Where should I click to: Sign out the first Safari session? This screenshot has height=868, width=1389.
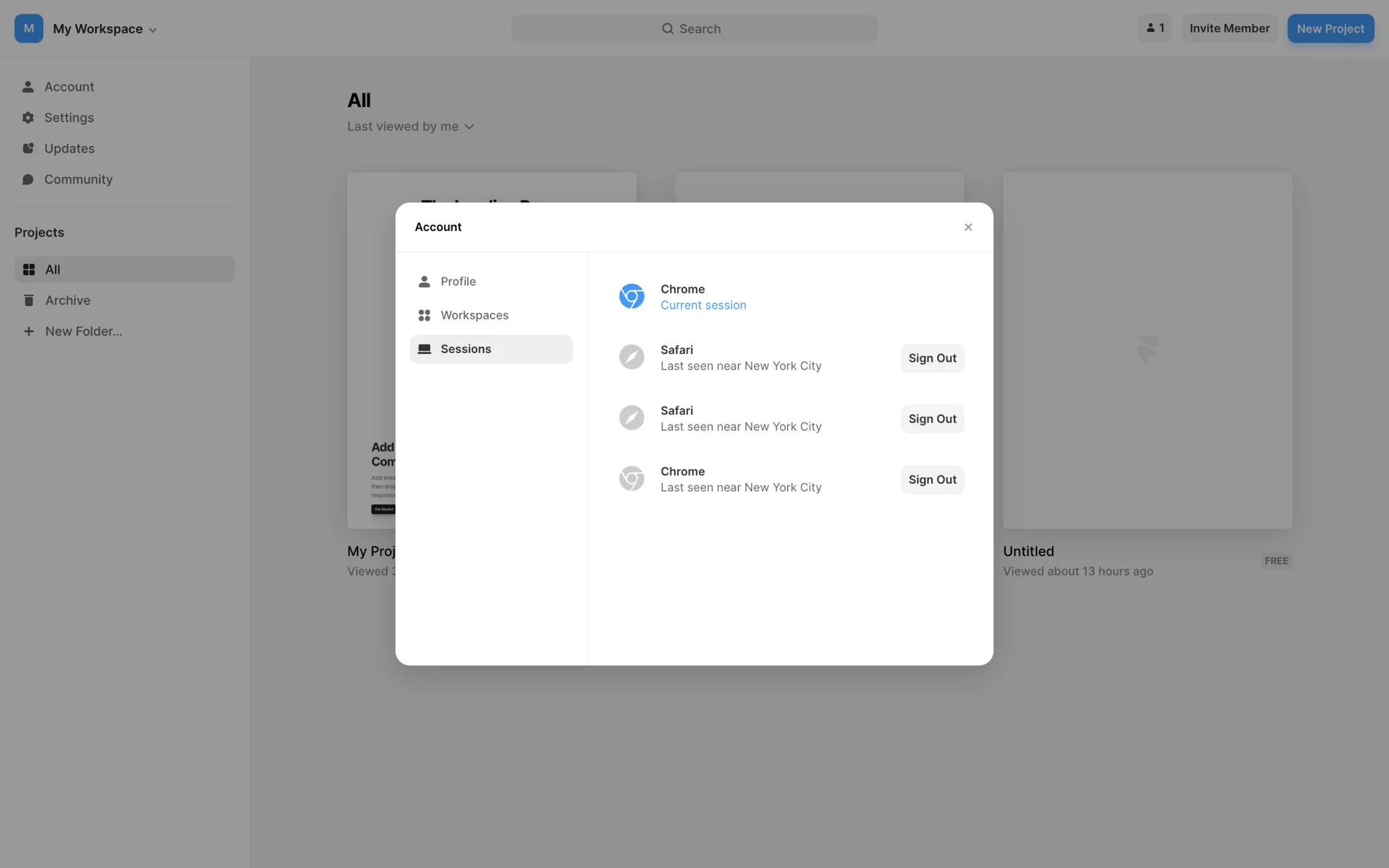click(932, 358)
